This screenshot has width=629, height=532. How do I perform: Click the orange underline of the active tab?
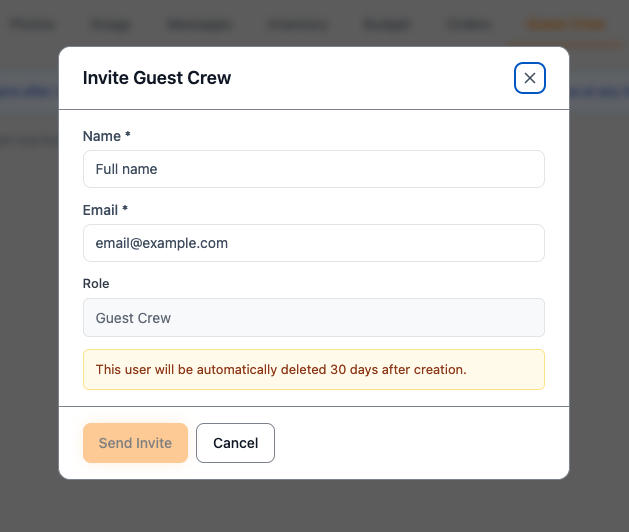pyautogui.click(x=565, y=43)
